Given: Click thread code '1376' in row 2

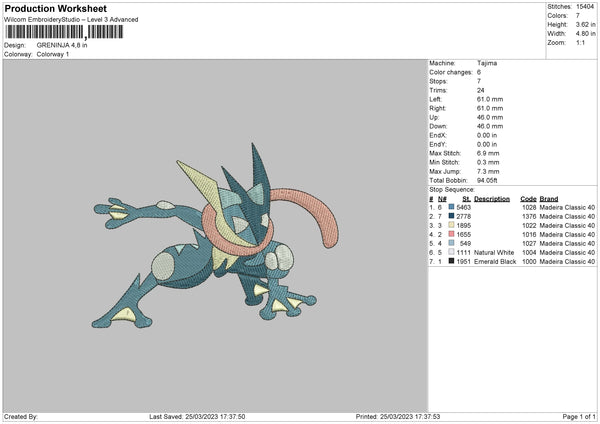Looking at the screenshot, I should (x=529, y=217).
